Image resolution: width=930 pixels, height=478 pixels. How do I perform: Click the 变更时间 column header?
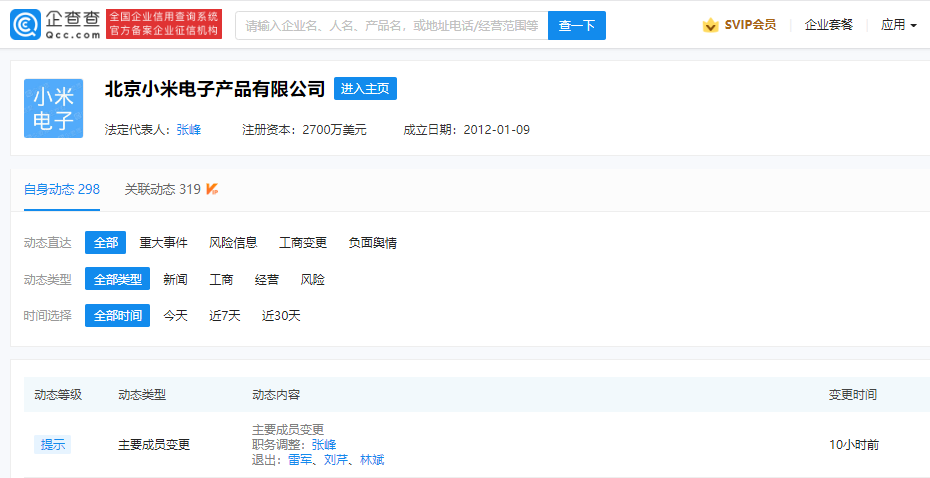click(x=853, y=394)
